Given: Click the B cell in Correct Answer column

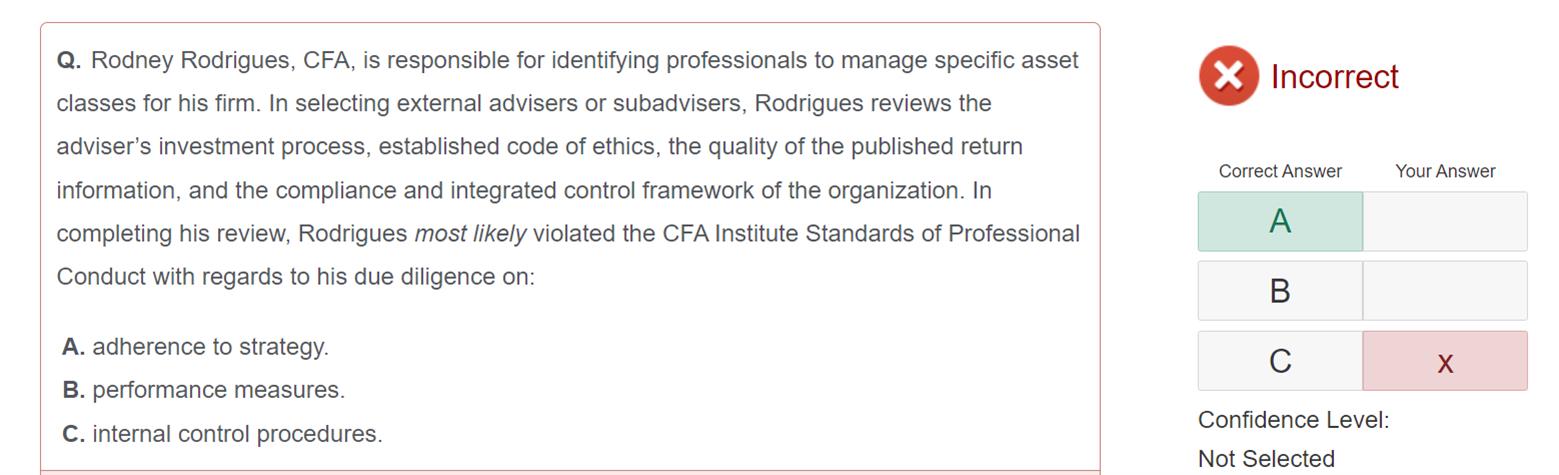Looking at the screenshot, I should [1280, 291].
